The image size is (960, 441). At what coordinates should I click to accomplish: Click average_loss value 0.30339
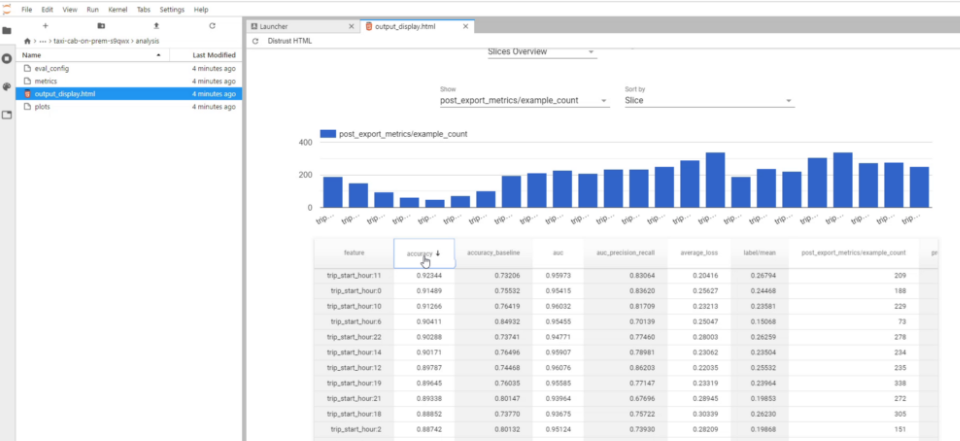click(x=705, y=414)
